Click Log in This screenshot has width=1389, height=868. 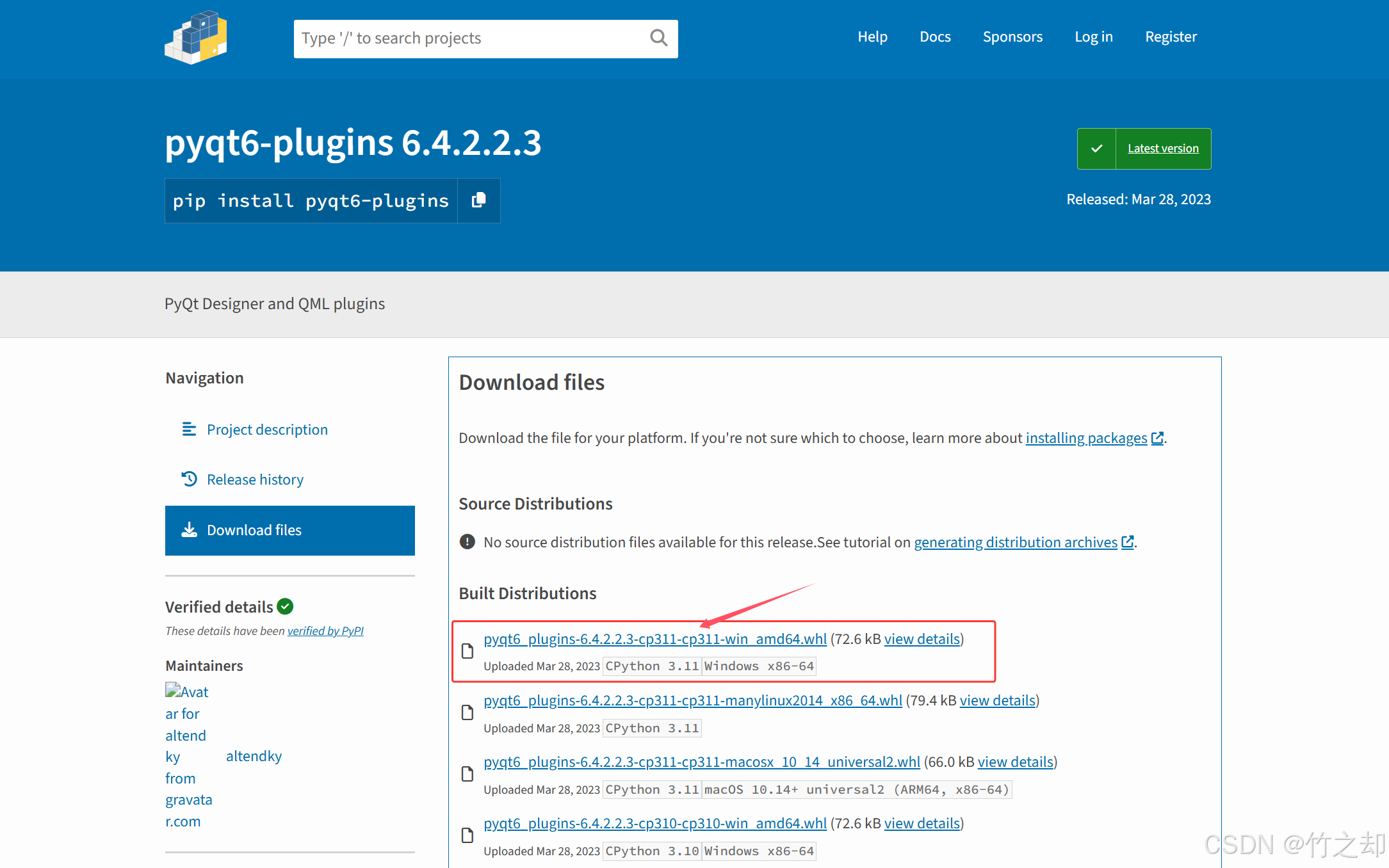[1094, 36]
